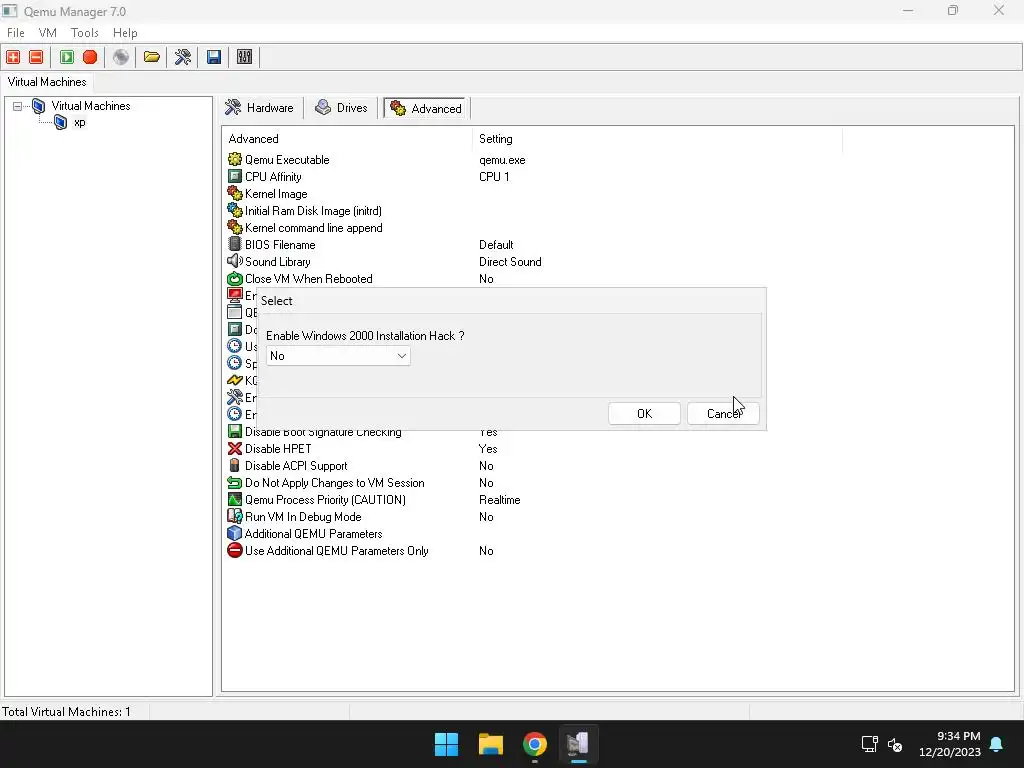Open the File menu
1024x768 pixels.
click(x=16, y=33)
